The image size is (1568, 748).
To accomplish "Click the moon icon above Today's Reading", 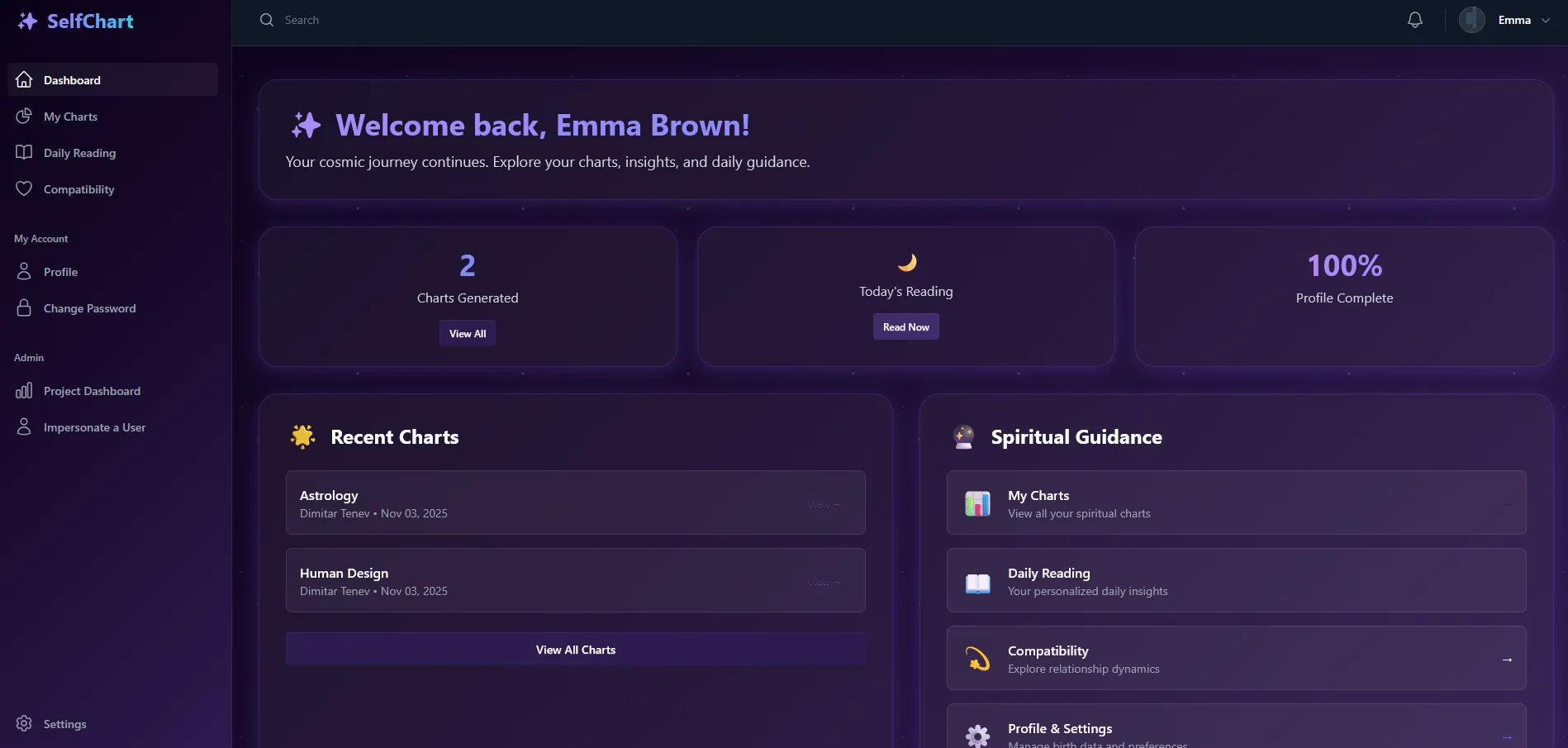I will pyautogui.click(x=907, y=262).
